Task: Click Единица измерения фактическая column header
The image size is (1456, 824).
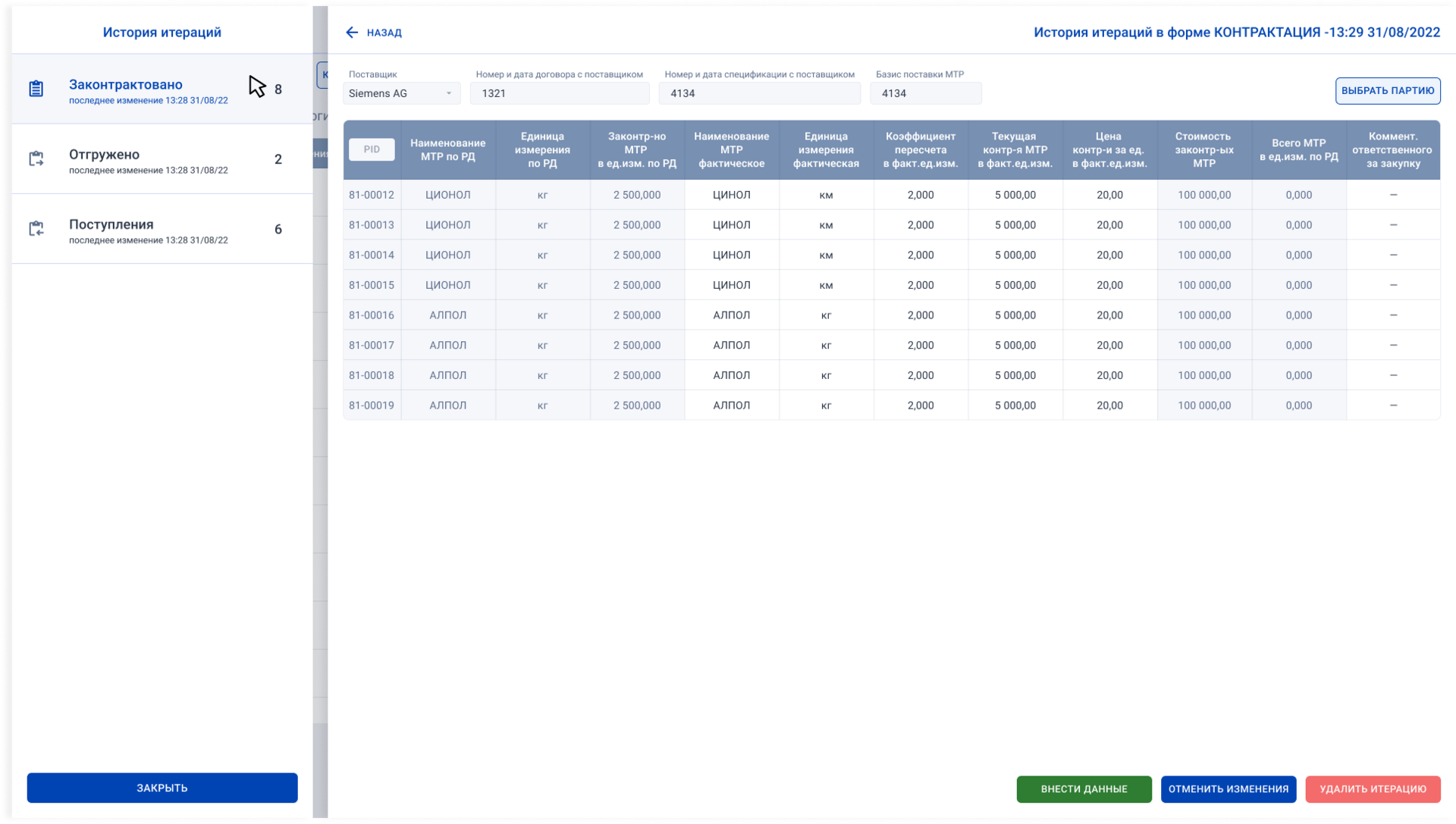Action: click(826, 150)
